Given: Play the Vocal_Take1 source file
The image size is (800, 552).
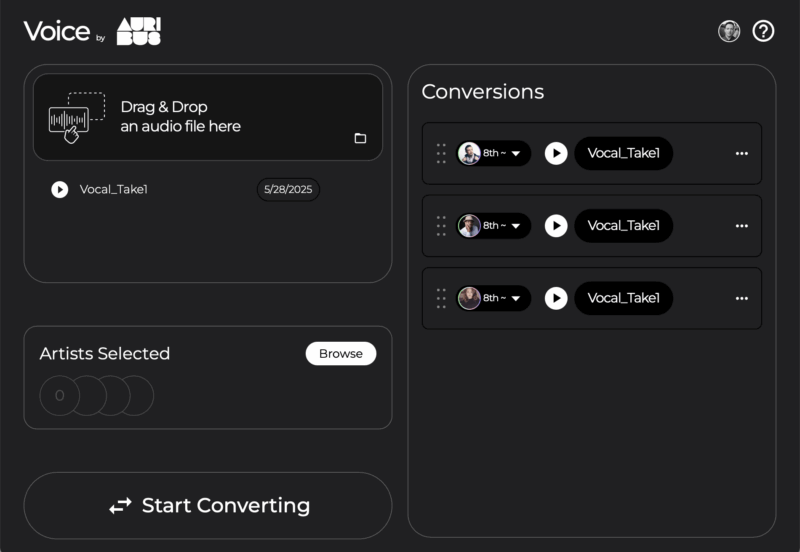Looking at the screenshot, I should click(x=60, y=189).
